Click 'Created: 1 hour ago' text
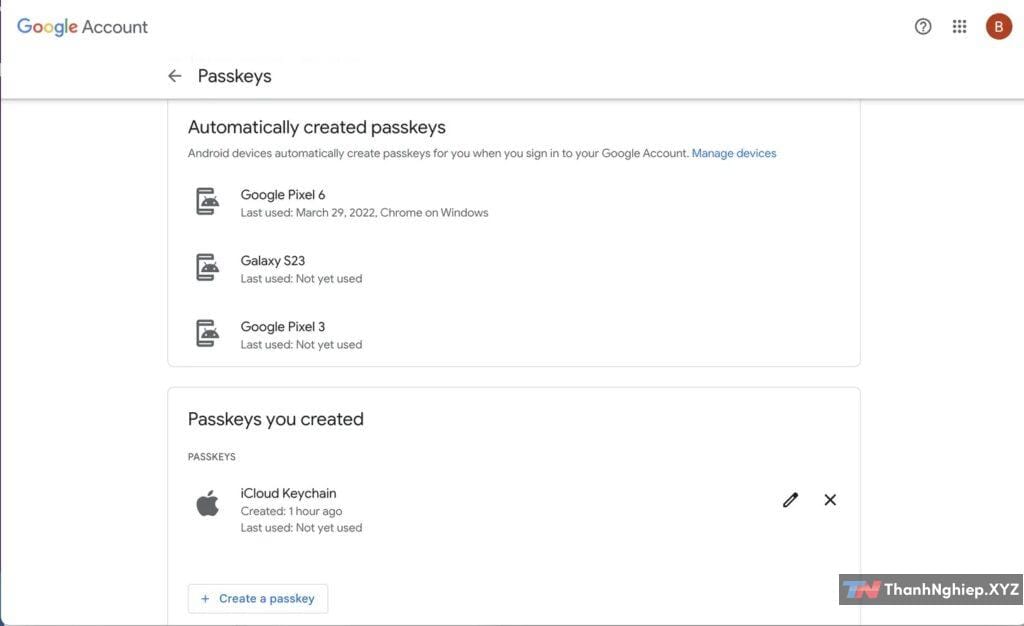Screen dimensions: 1024x626 pyautogui.click(x=291, y=511)
